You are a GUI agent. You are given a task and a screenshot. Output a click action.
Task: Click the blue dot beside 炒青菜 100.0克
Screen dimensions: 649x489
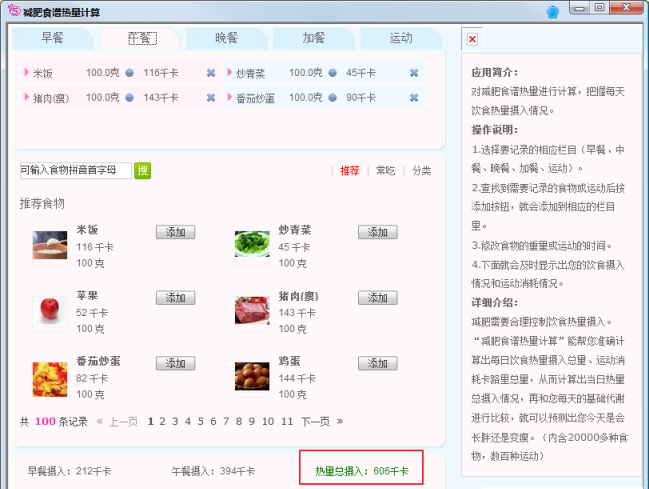click(x=332, y=73)
